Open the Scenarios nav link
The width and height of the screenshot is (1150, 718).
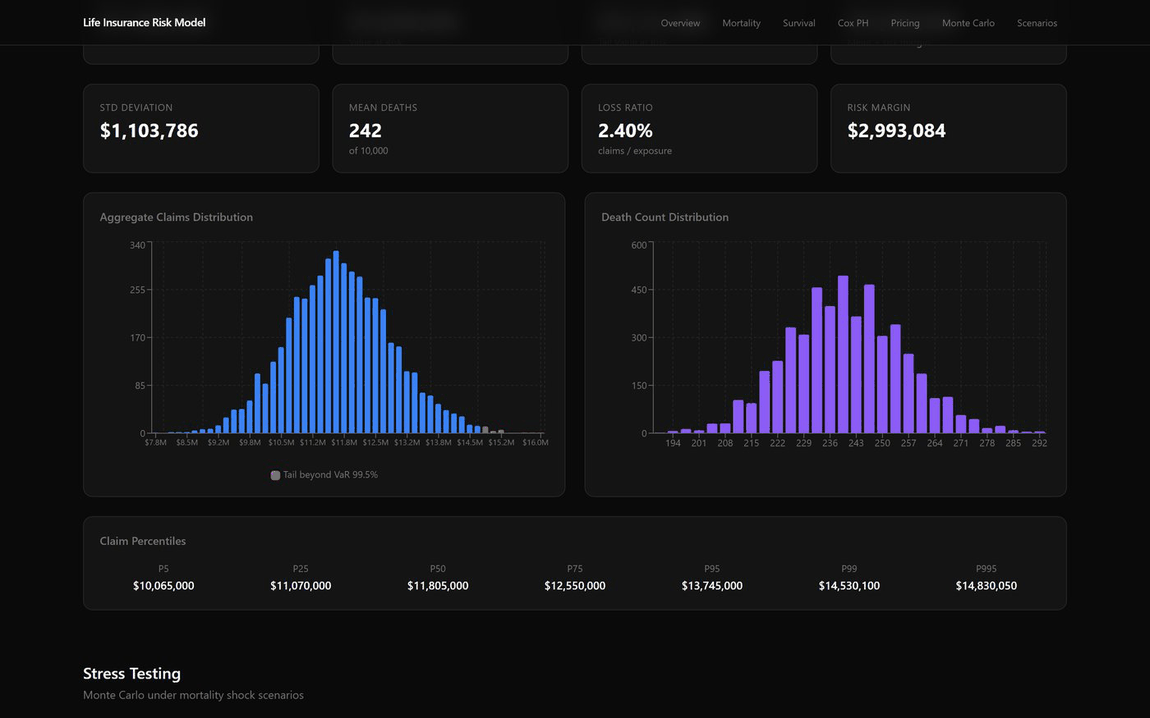tap(1036, 23)
